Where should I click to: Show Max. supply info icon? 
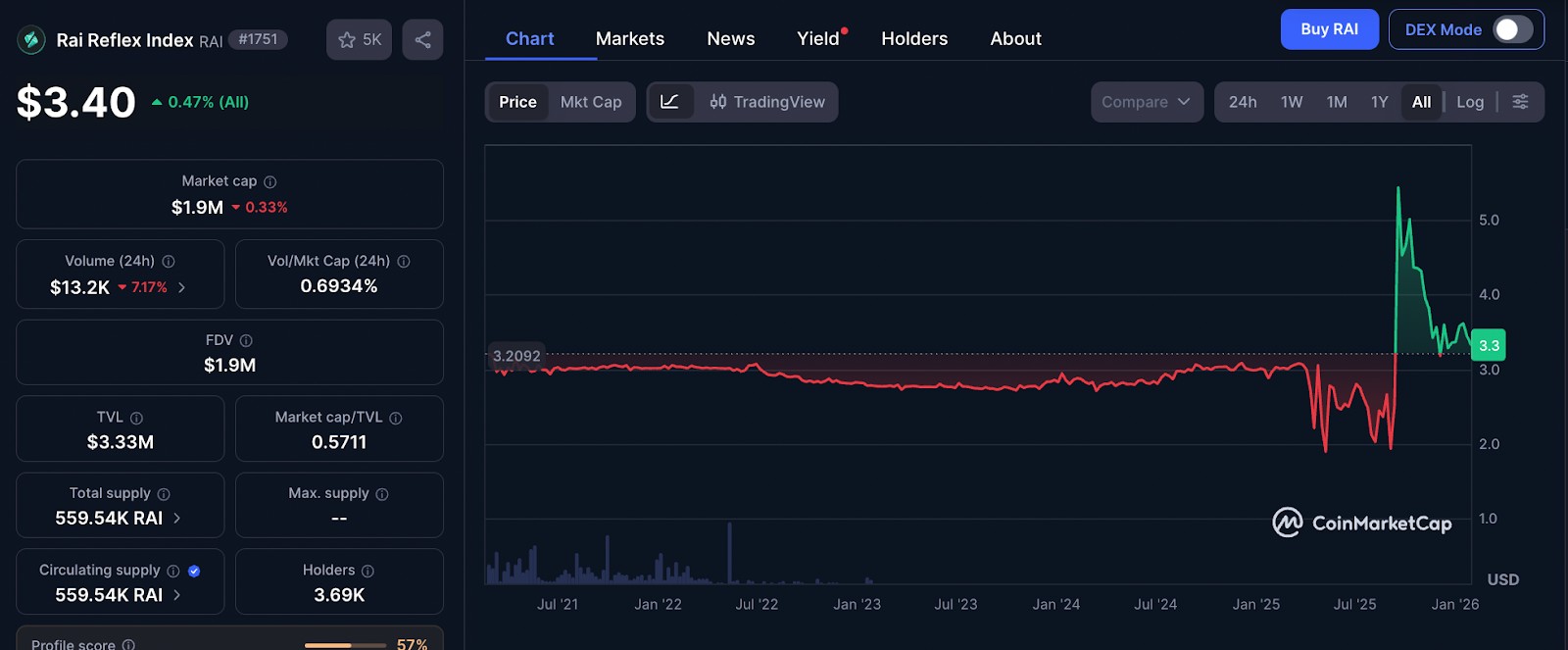(382, 494)
